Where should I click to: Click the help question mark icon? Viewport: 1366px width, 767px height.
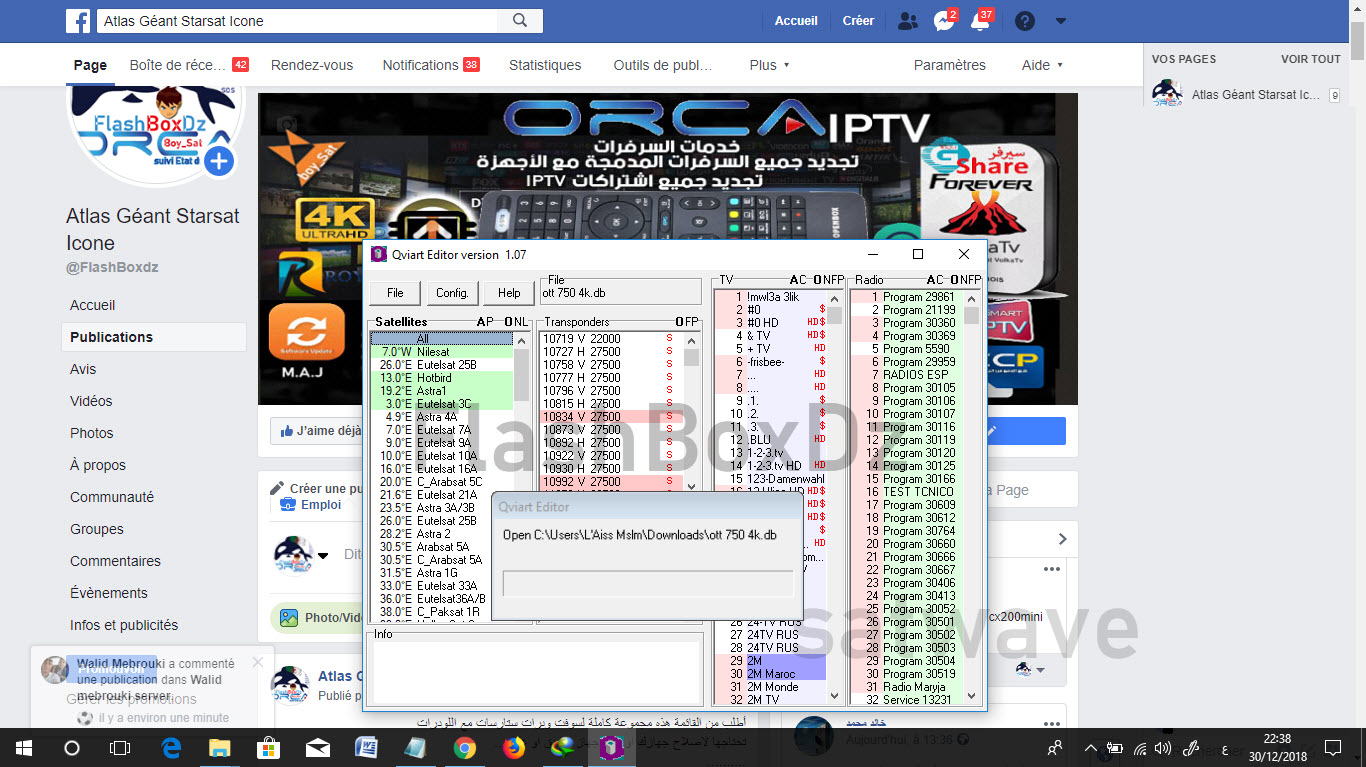point(1024,21)
